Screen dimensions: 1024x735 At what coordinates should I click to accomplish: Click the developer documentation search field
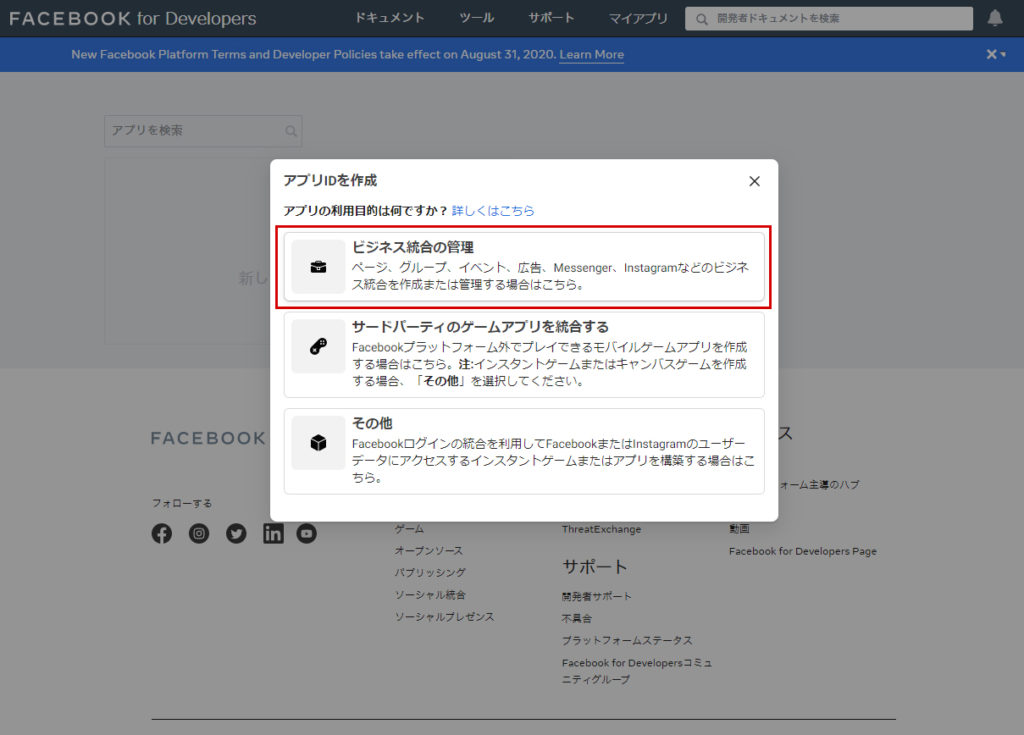(830, 18)
